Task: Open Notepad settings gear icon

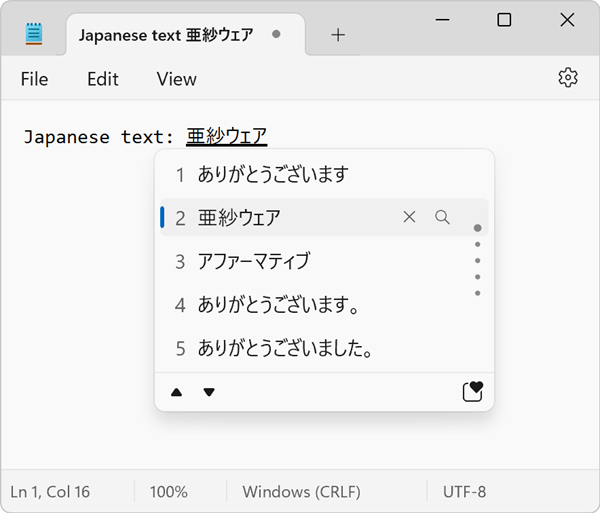Action: pyautogui.click(x=568, y=78)
